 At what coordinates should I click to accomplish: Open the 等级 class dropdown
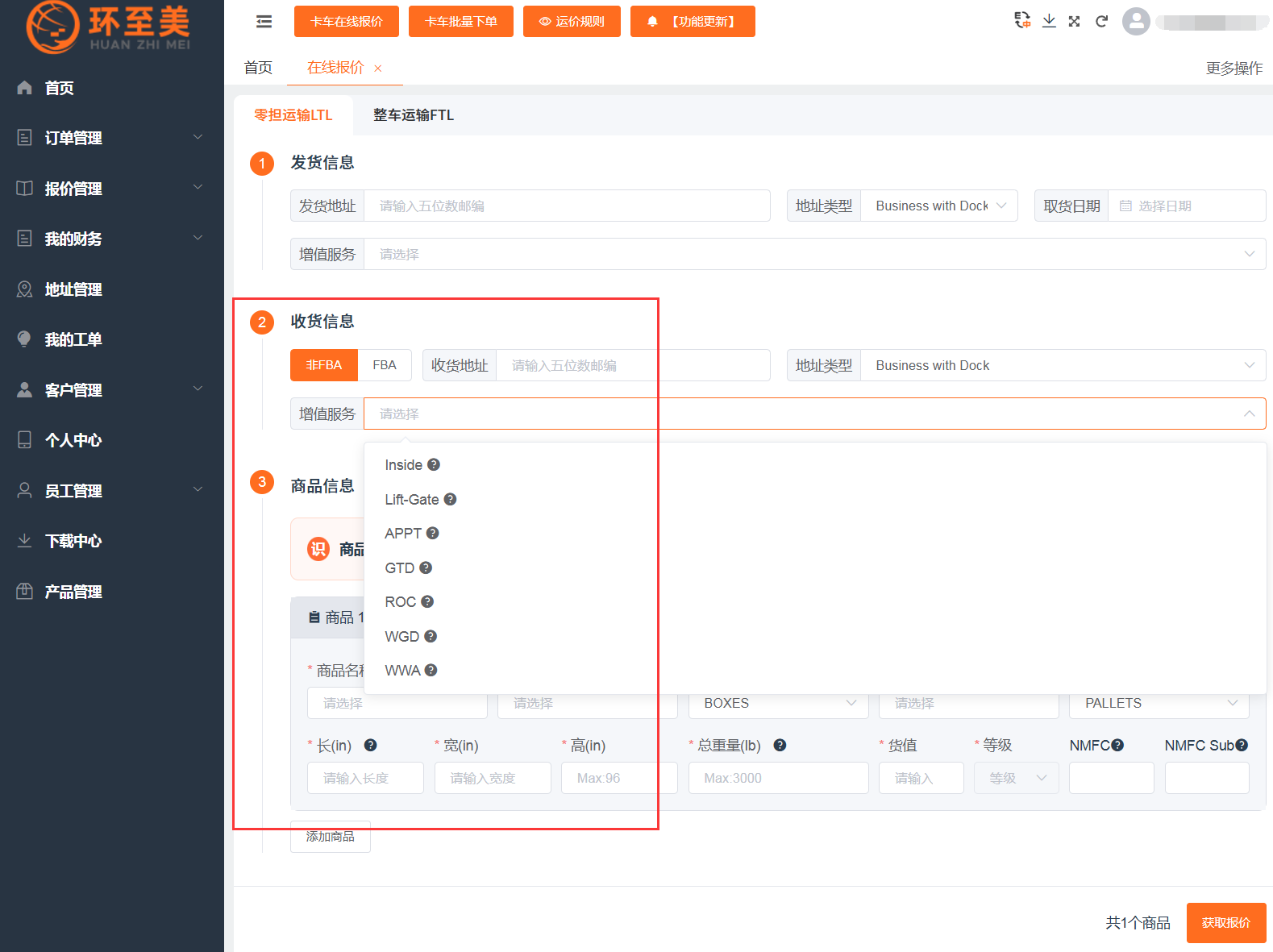pos(1017,778)
